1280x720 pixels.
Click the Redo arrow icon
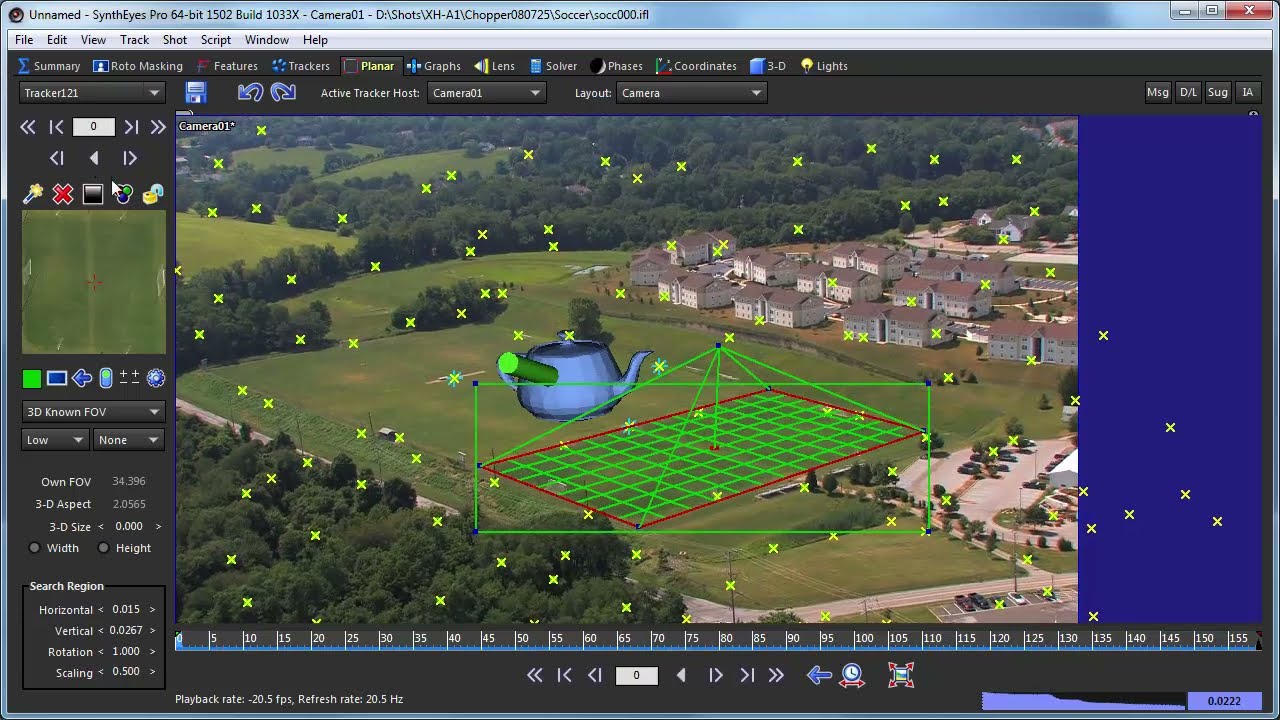point(283,93)
